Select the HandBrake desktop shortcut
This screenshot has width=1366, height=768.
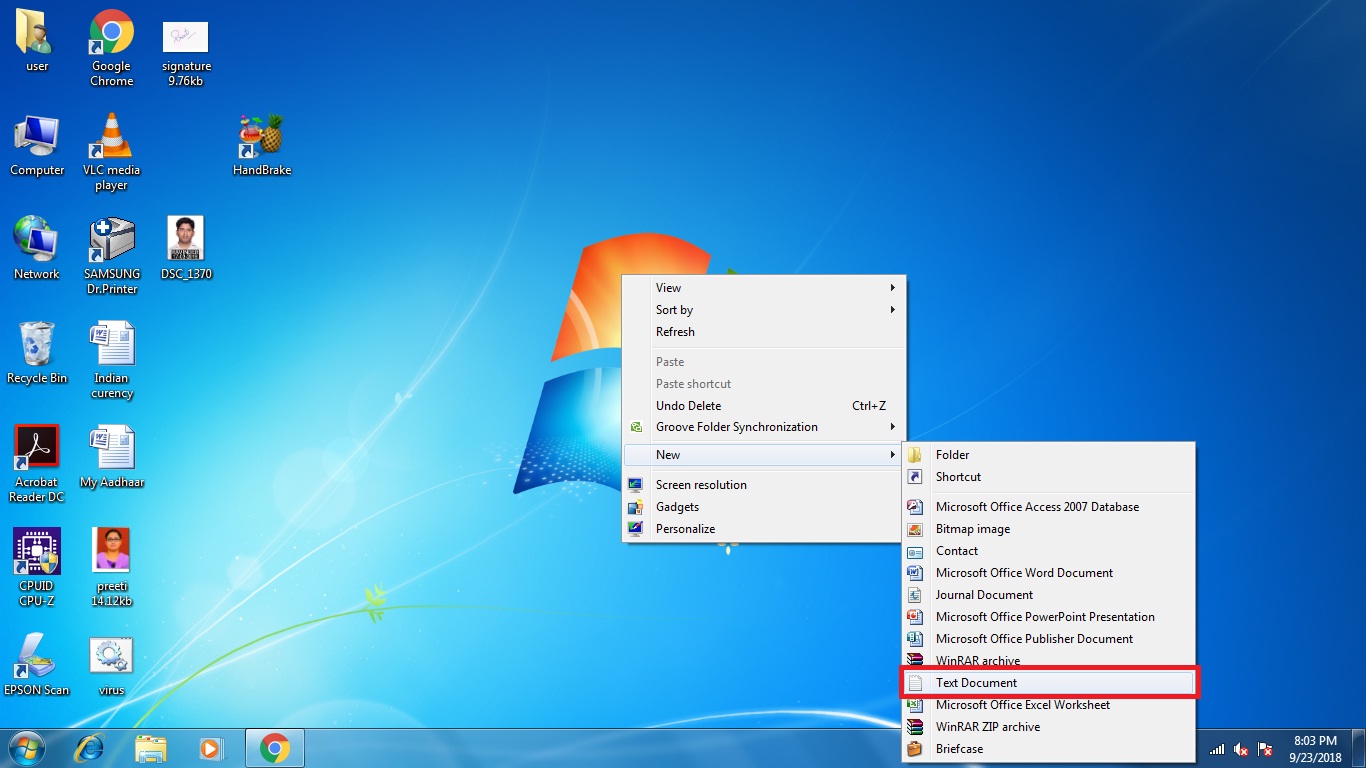(x=261, y=146)
